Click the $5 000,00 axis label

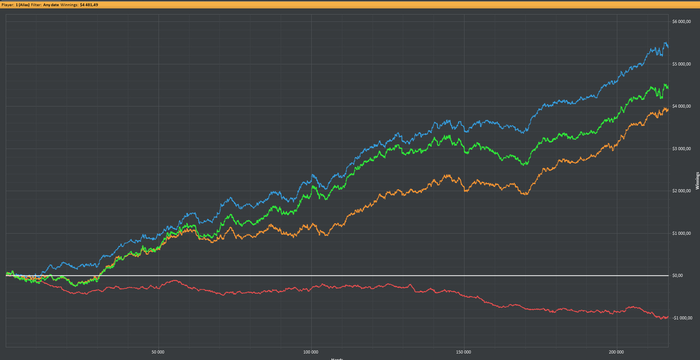[x=682, y=64]
